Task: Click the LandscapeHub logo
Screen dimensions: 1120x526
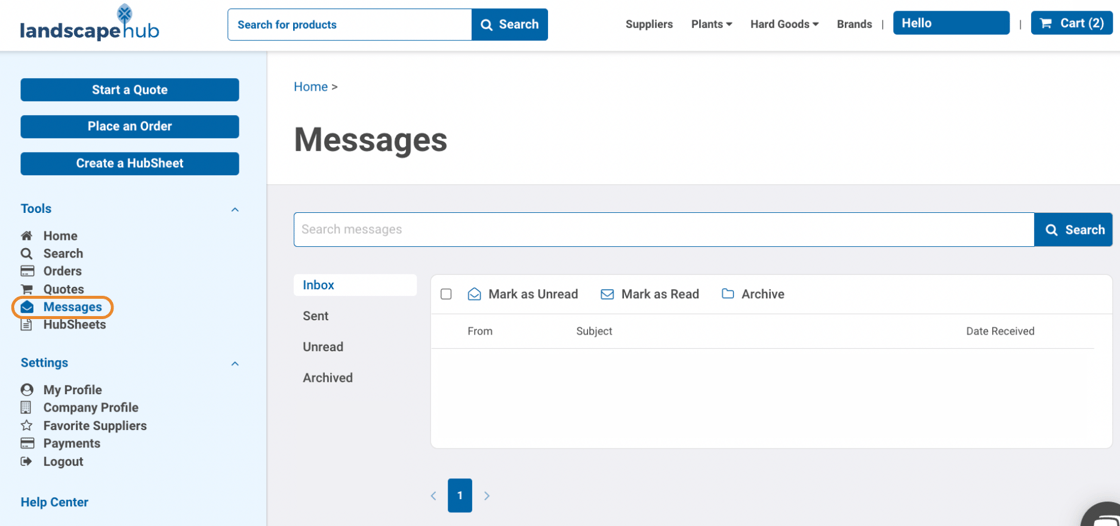Action: click(89, 24)
